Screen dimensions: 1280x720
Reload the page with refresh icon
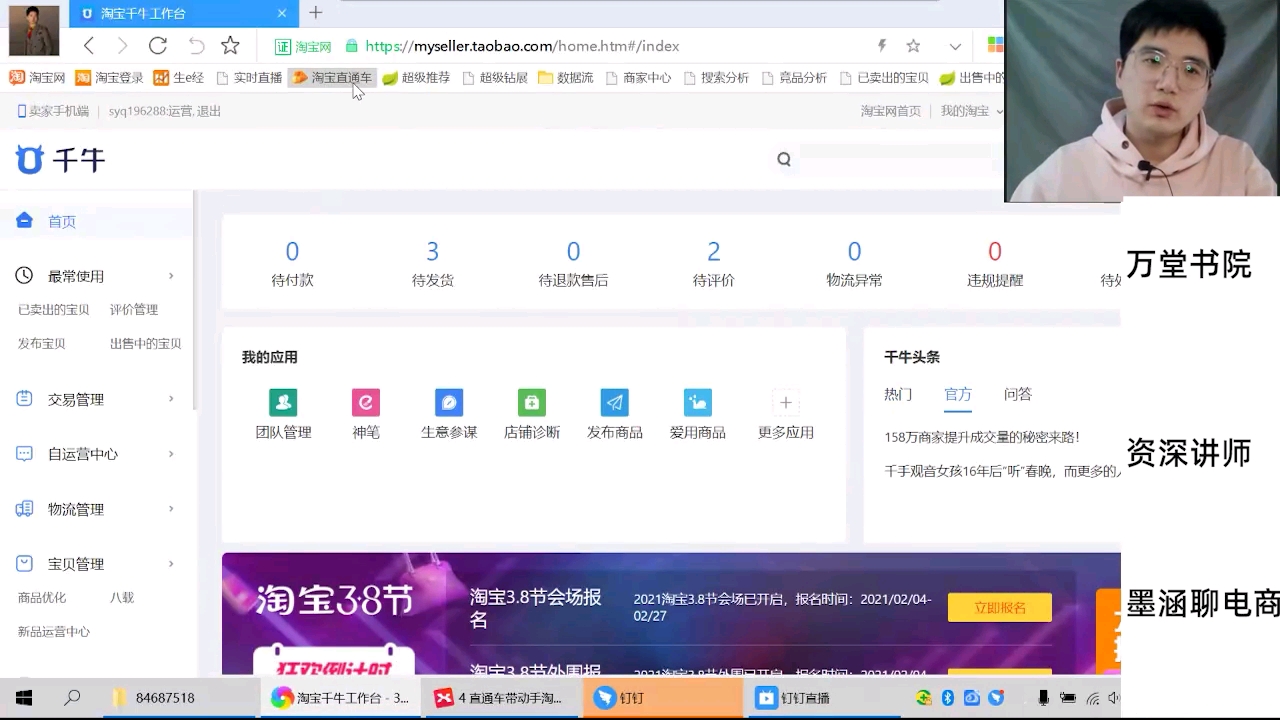pos(158,45)
